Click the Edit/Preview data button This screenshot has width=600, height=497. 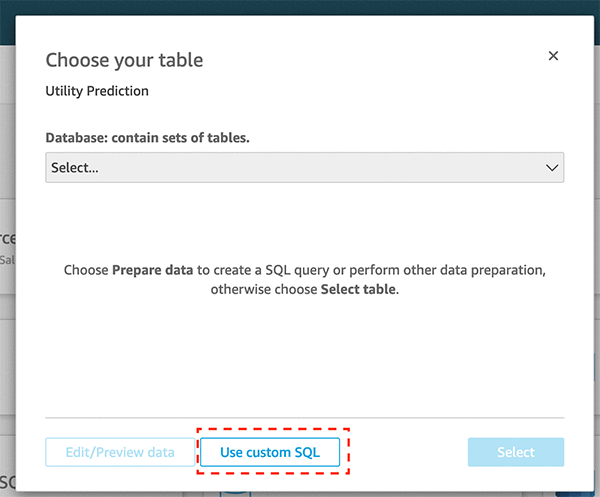(x=120, y=452)
